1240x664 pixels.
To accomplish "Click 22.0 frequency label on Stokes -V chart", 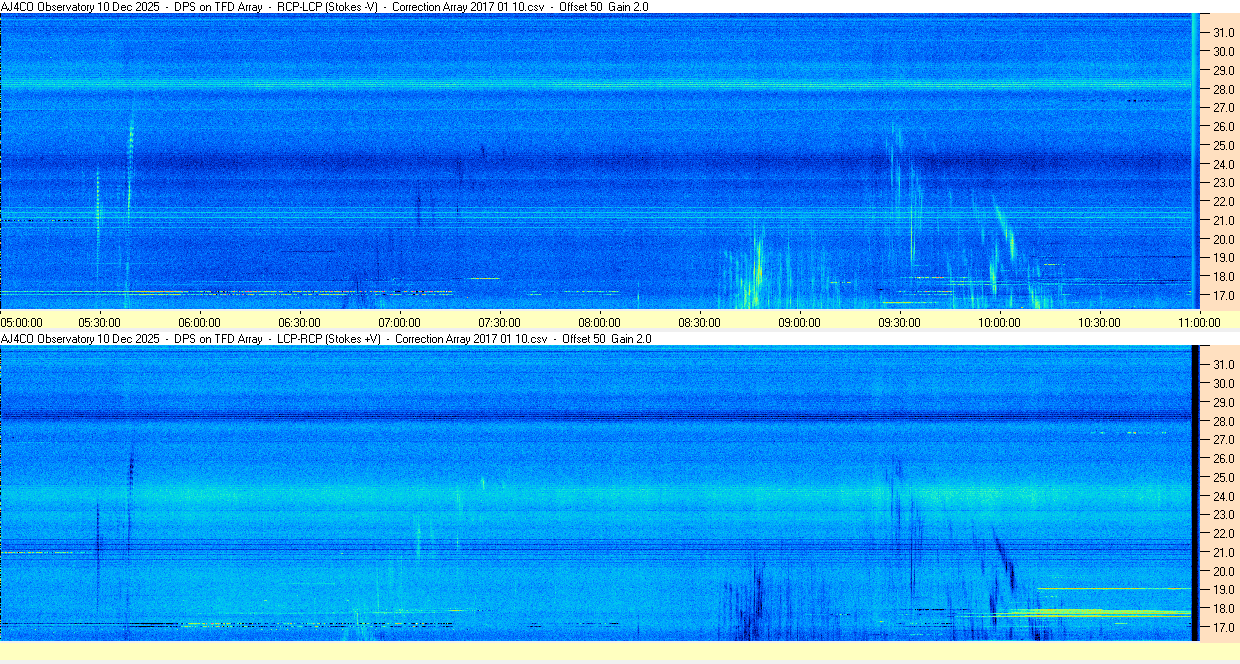I will (x=1224, y=202).
